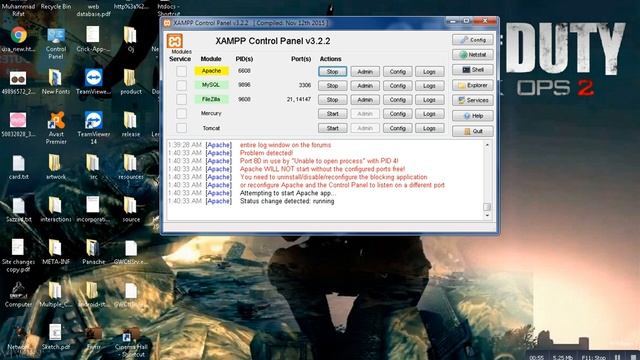This screenshot has height=360, width=640.
Task: Open Netstat from the side panel
Action: [473, 55]
